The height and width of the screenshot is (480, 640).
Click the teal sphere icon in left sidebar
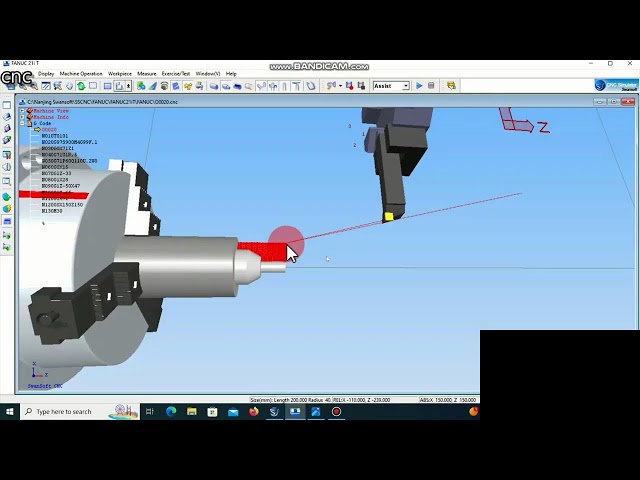pos(7,197)
